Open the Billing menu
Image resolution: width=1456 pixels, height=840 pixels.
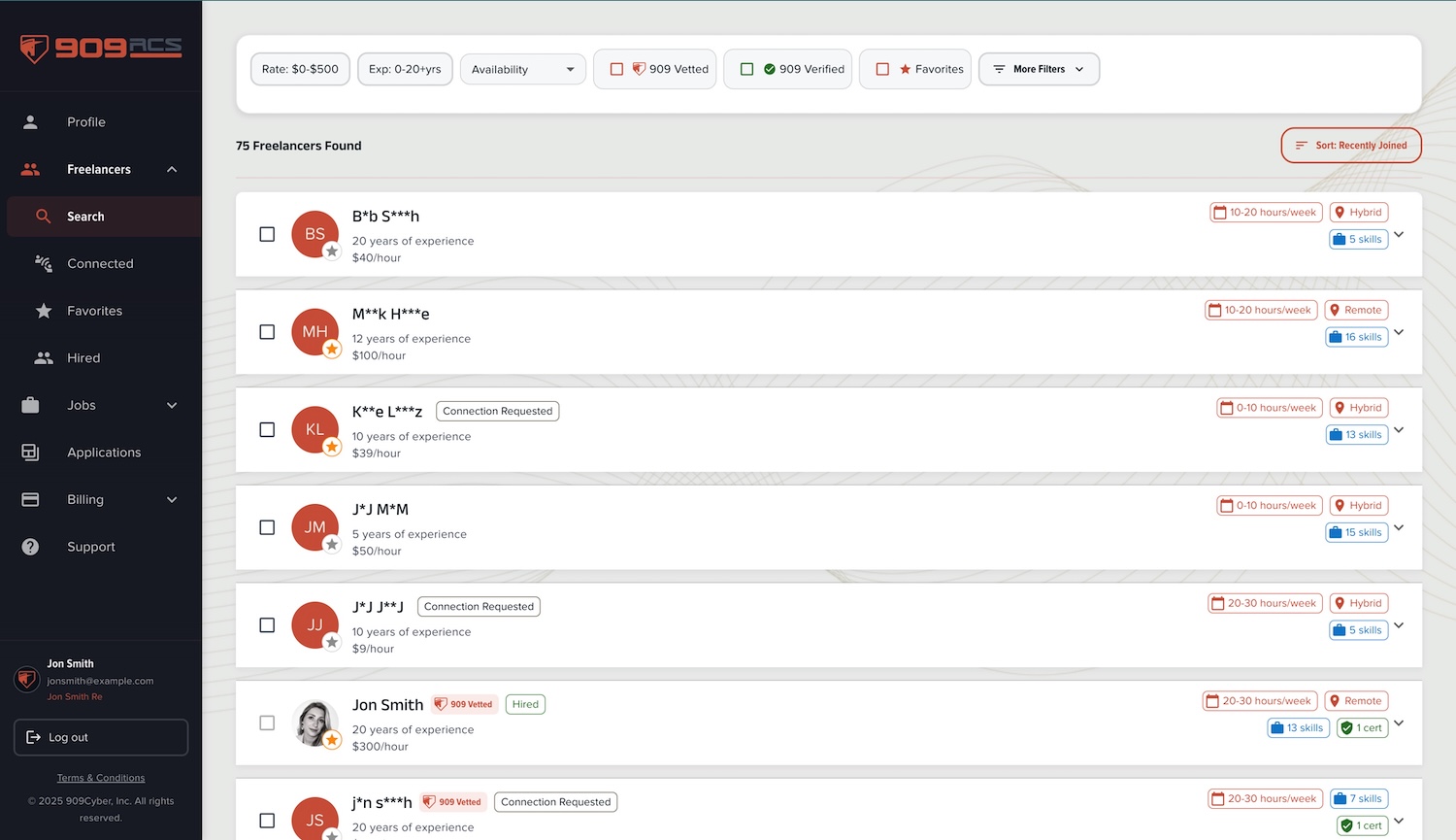[x=100, y=499]
